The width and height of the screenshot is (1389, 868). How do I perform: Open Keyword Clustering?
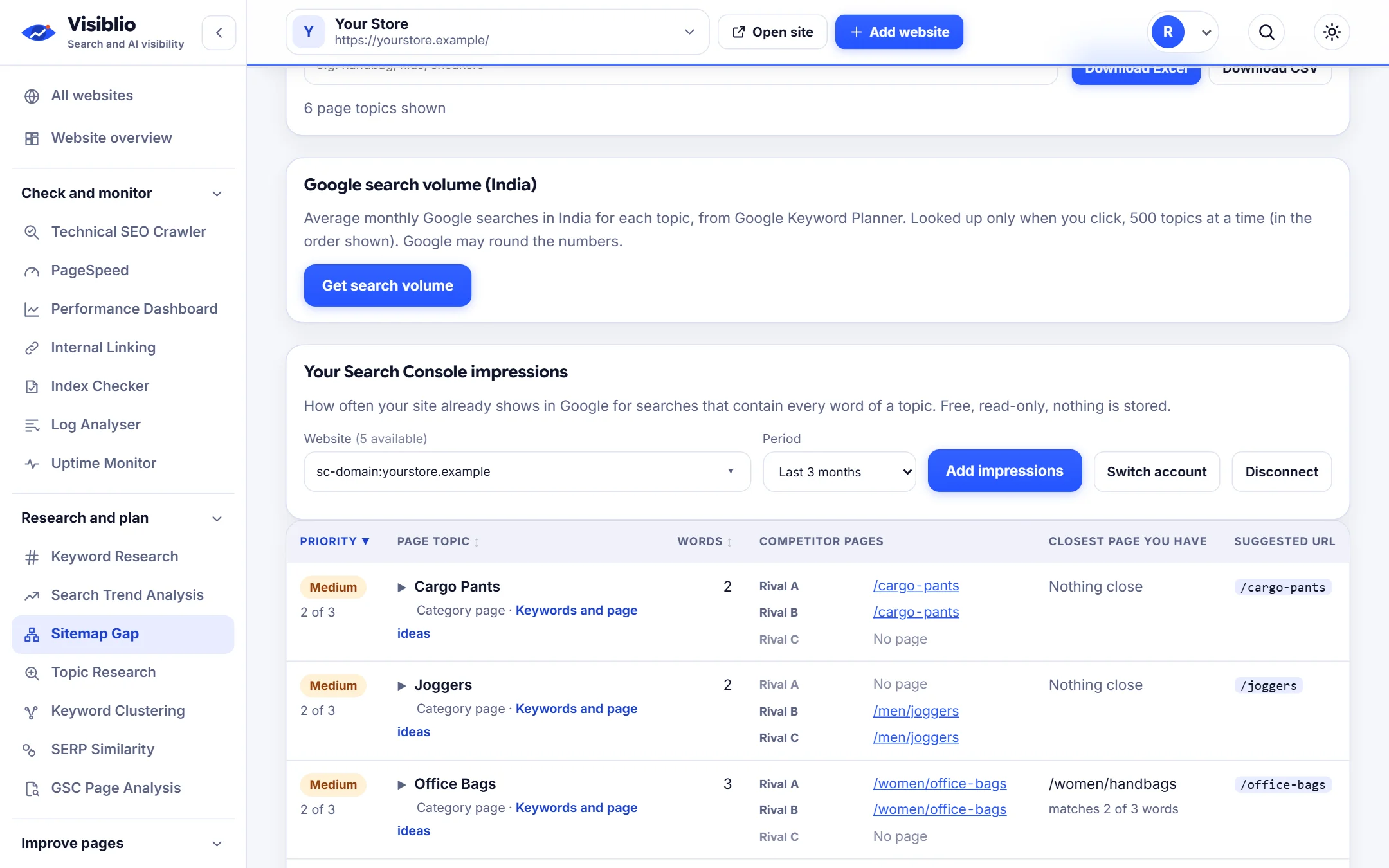[x=123, y=711]
